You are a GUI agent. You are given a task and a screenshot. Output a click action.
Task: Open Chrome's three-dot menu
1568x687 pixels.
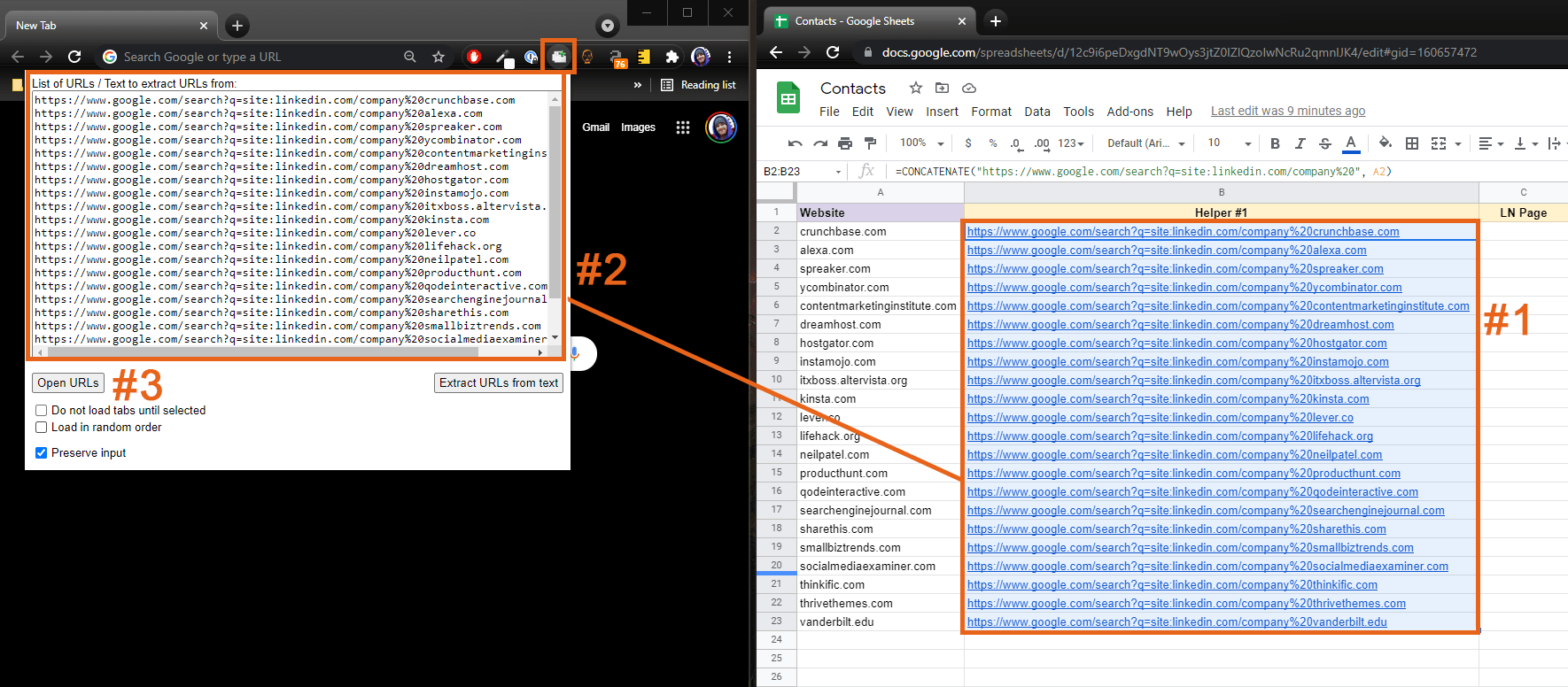pyautogui.click(x=729, y=57)
